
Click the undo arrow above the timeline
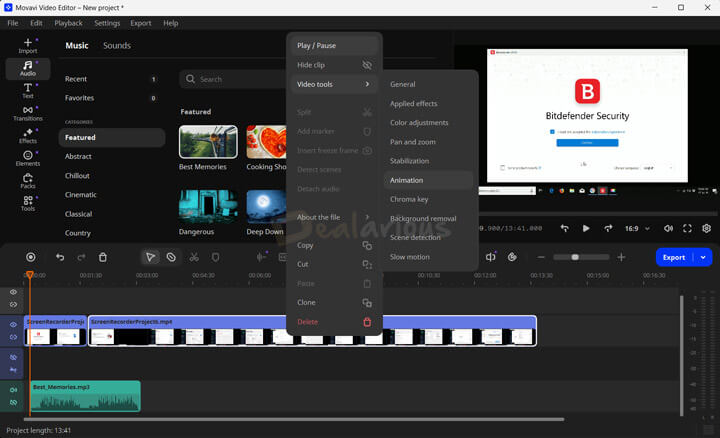pyautogui.click(x=60, y=257)
